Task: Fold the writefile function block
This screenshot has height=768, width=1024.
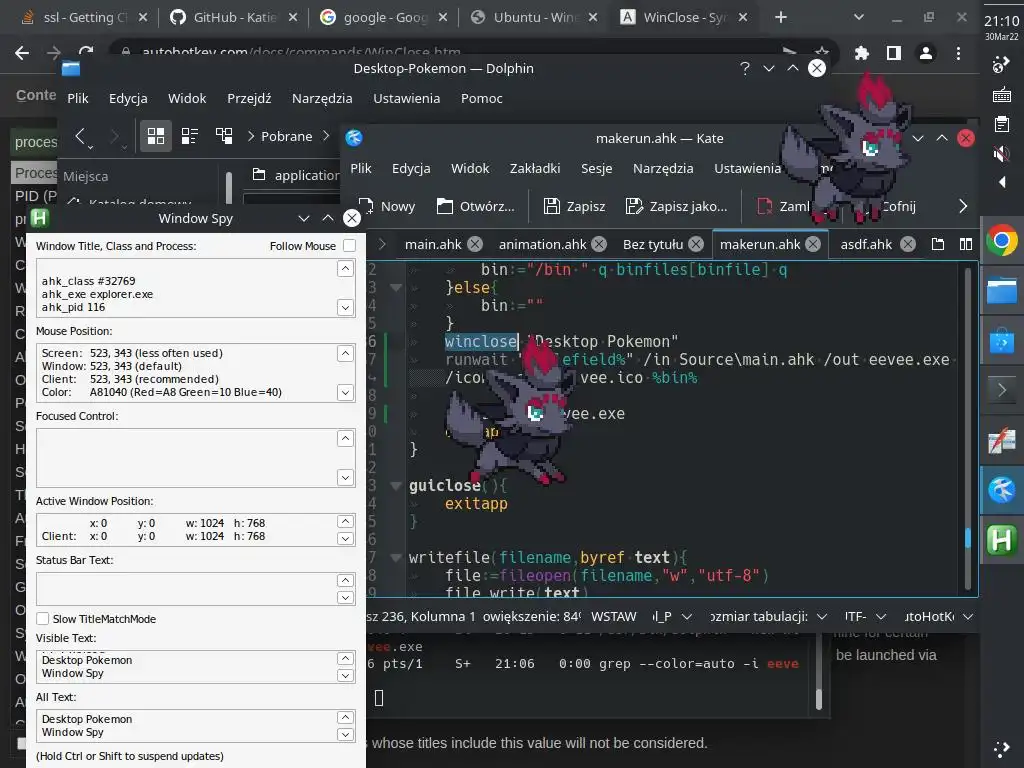Action: [x=395, y=557]
